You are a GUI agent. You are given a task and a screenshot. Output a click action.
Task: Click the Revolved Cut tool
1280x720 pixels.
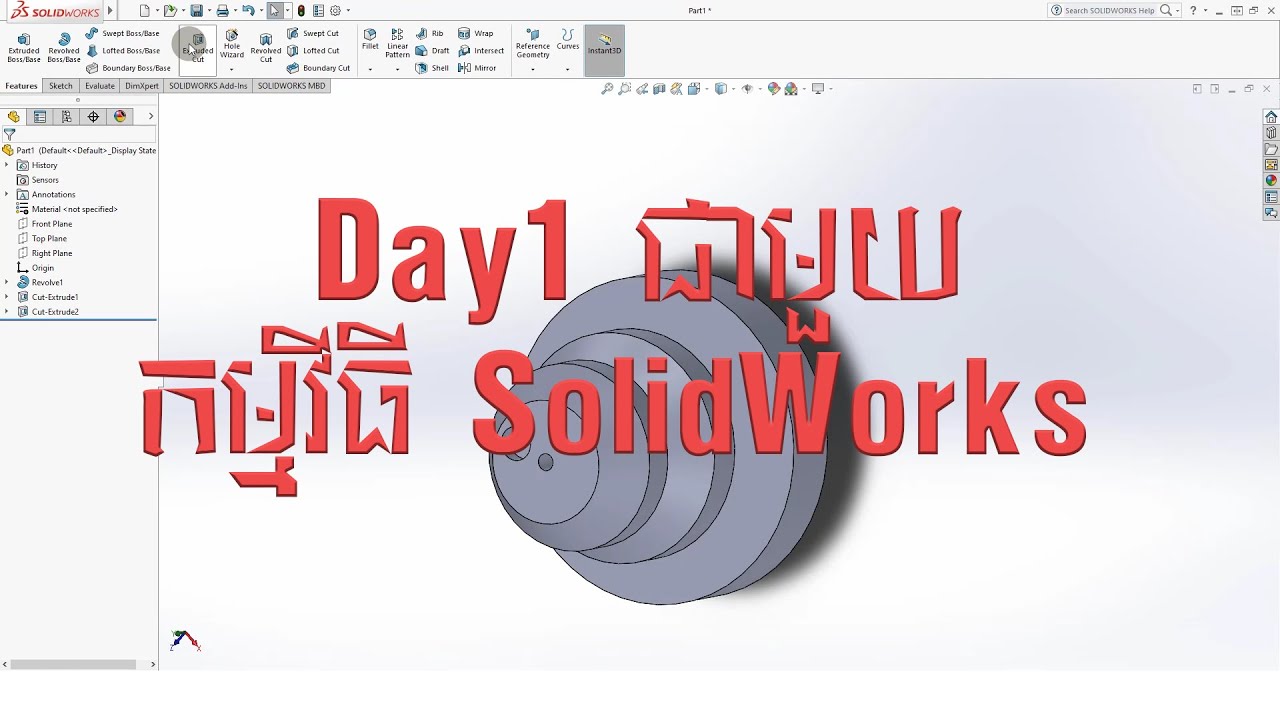266,47
